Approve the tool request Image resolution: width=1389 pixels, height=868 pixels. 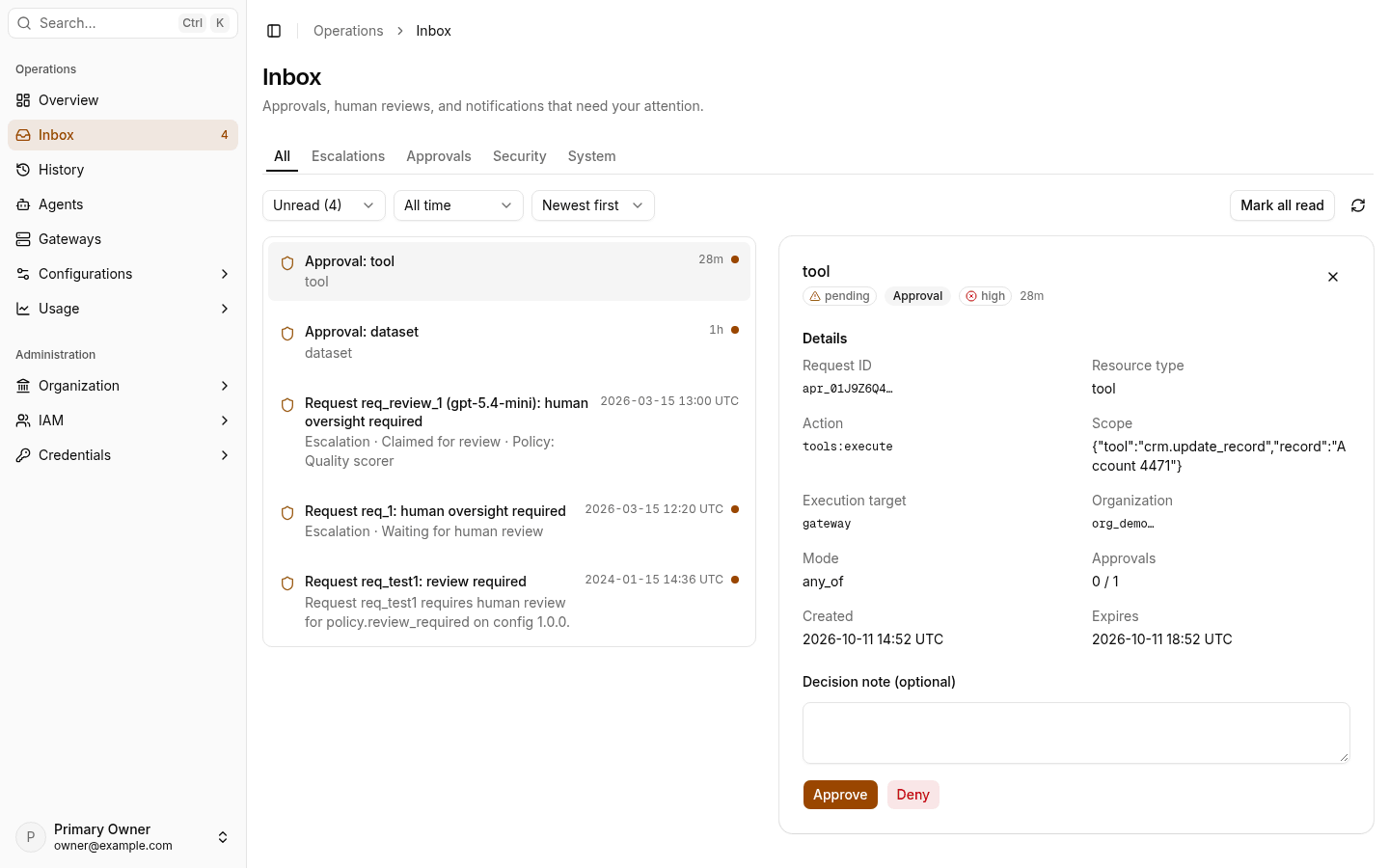point(840,795)
